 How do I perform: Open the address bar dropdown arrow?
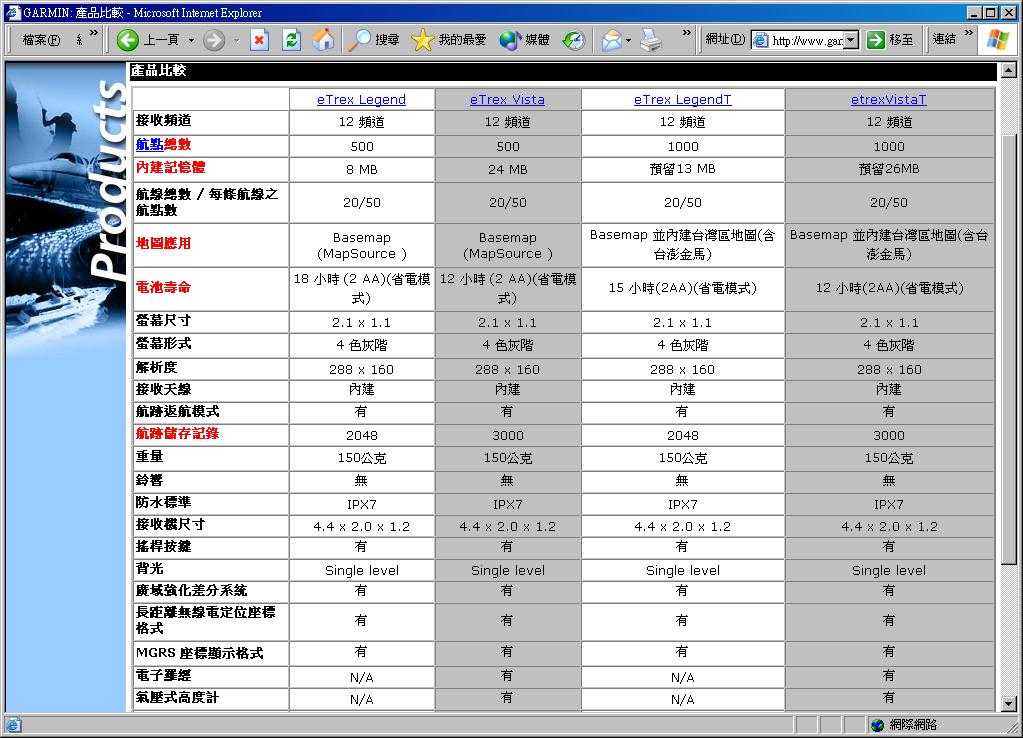[851, 40]
